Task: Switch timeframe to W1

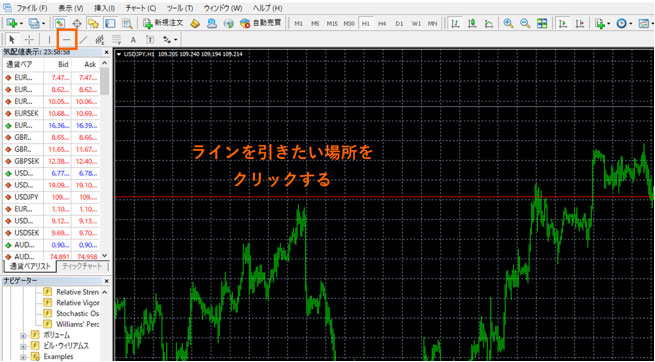Action: (x=416, y=23)
